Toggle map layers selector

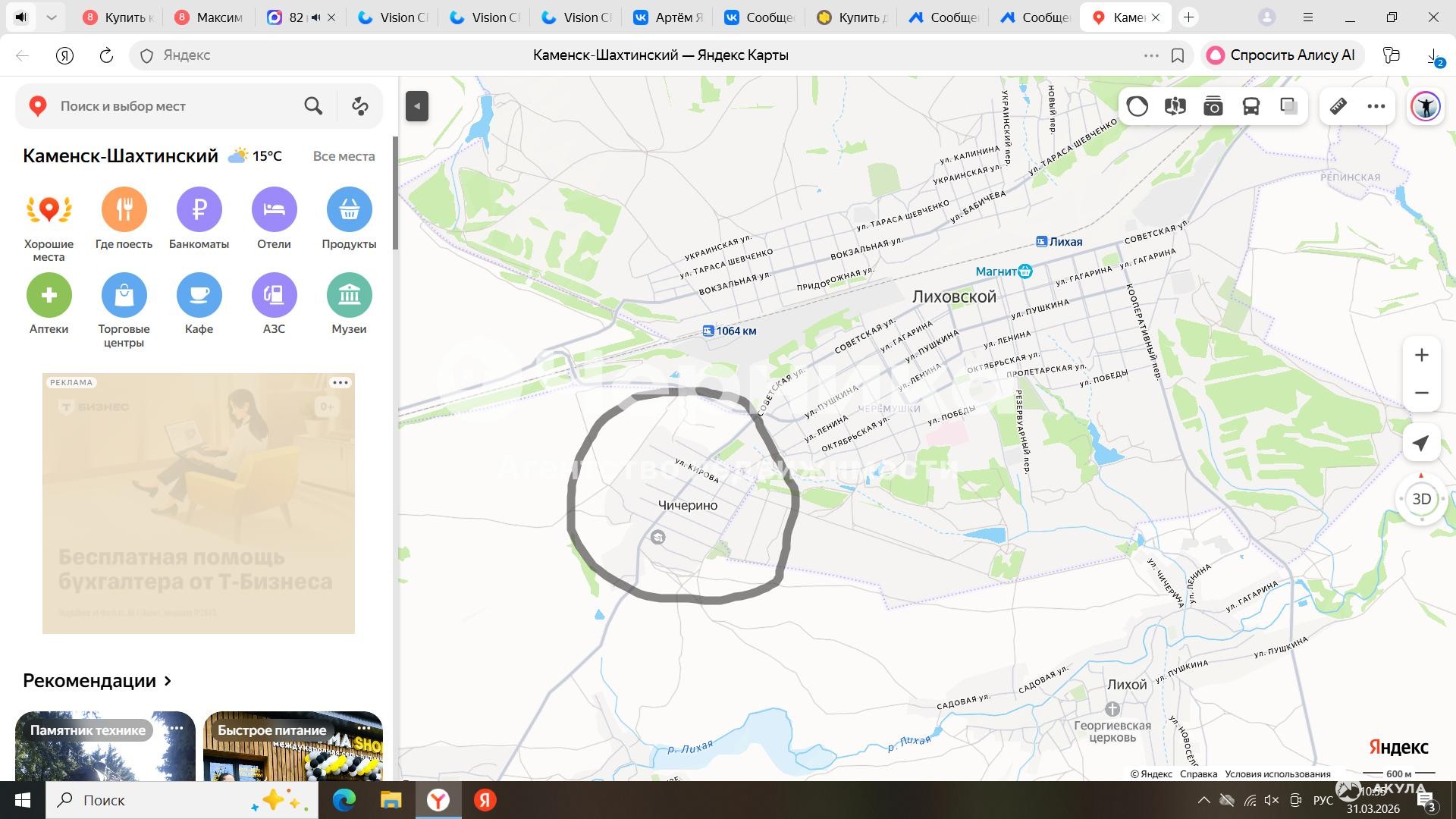click(x=1289, y=106)
